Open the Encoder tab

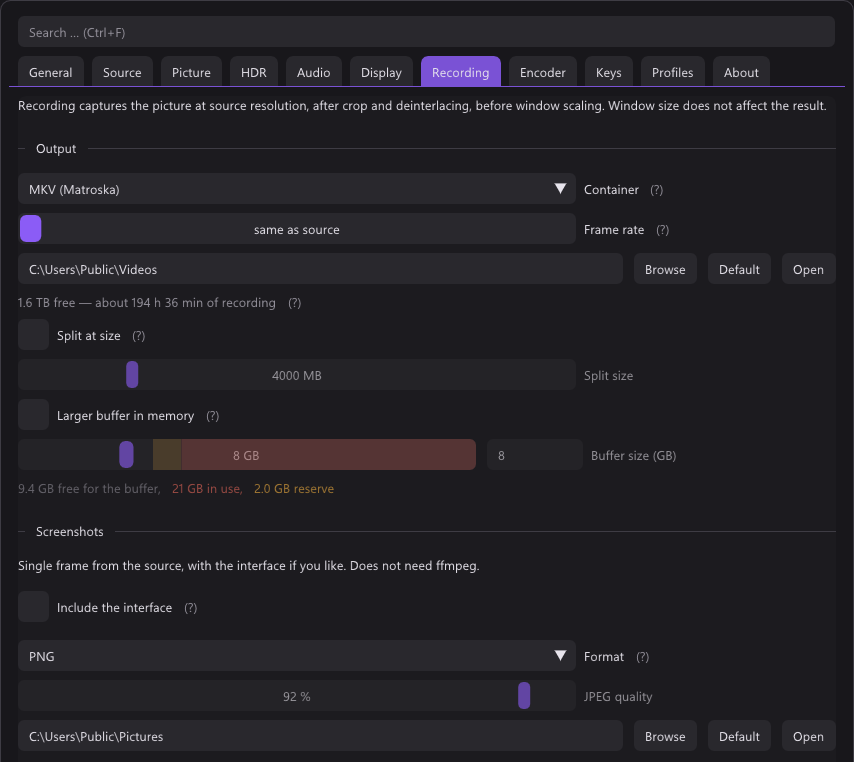point(542,72)
